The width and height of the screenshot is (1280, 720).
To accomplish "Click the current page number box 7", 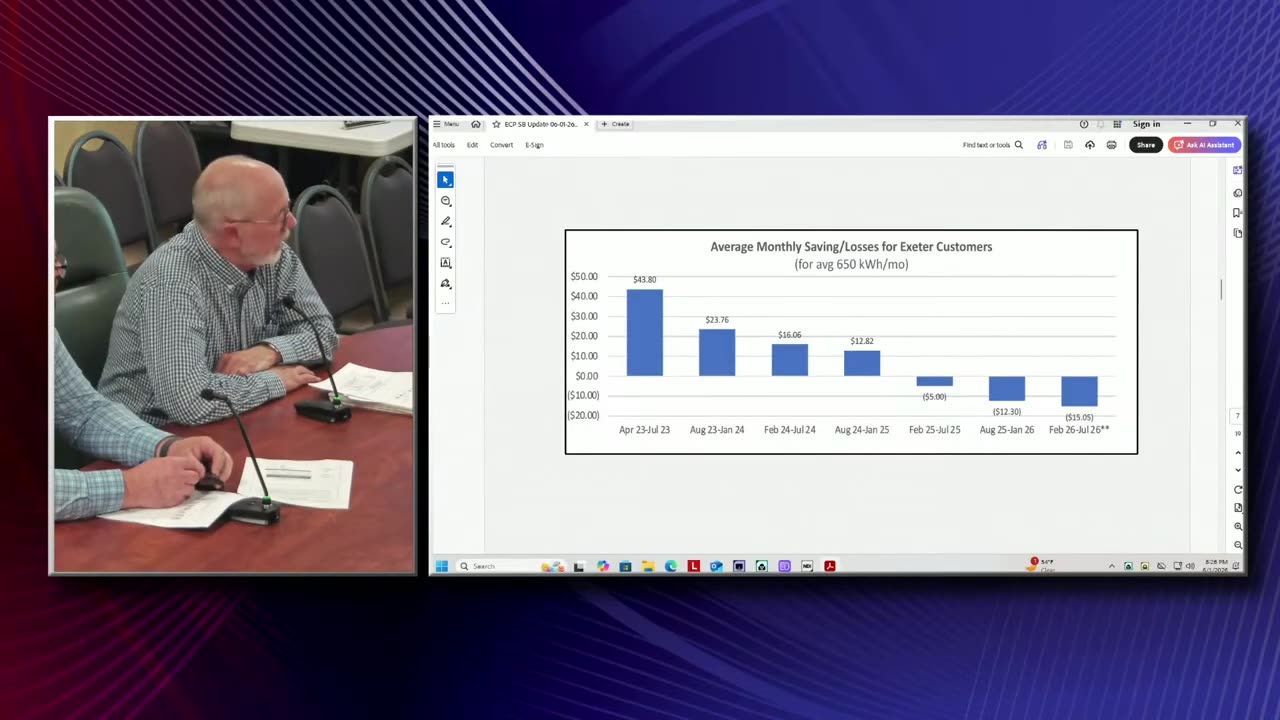I will [x=1238, y=416].
